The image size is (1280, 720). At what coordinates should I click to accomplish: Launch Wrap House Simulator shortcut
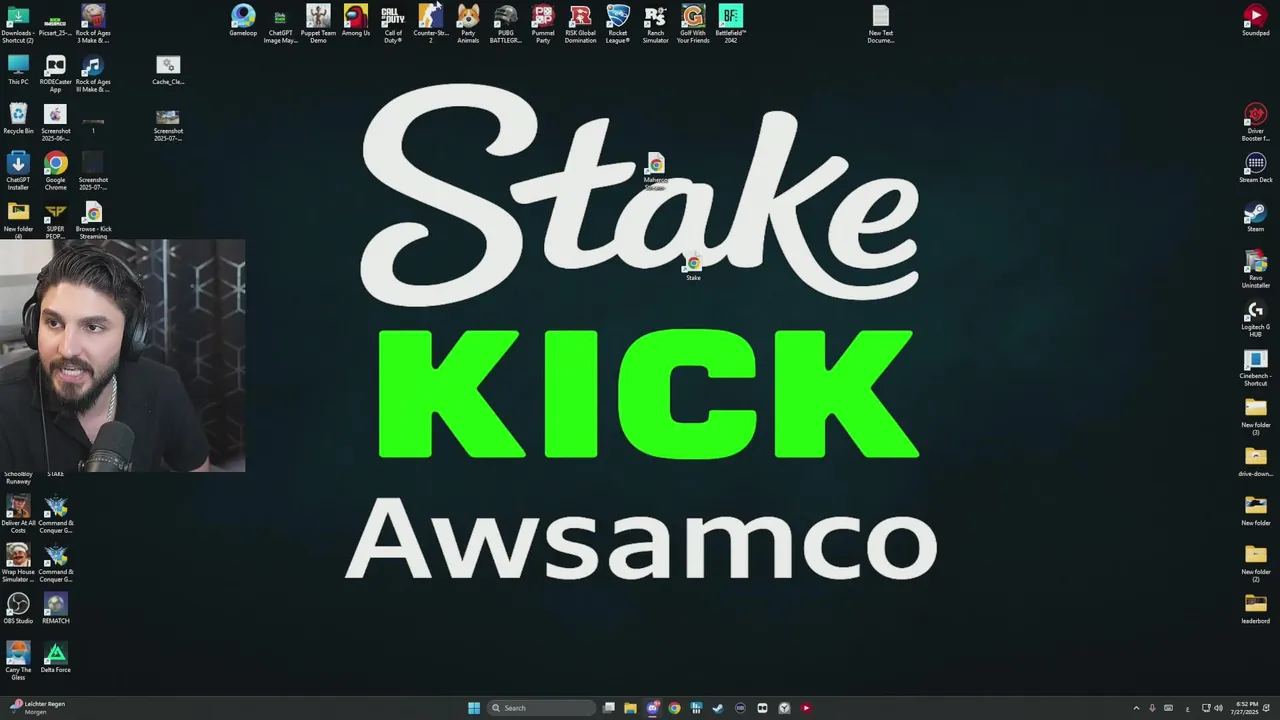pyautogui.click(x=18, y=563)
